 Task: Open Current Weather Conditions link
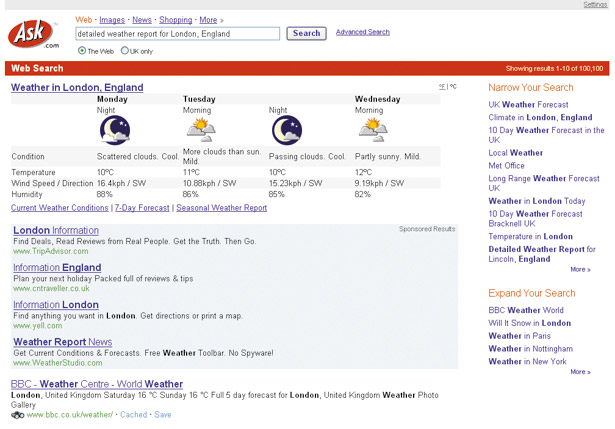[x=60, y=208]
